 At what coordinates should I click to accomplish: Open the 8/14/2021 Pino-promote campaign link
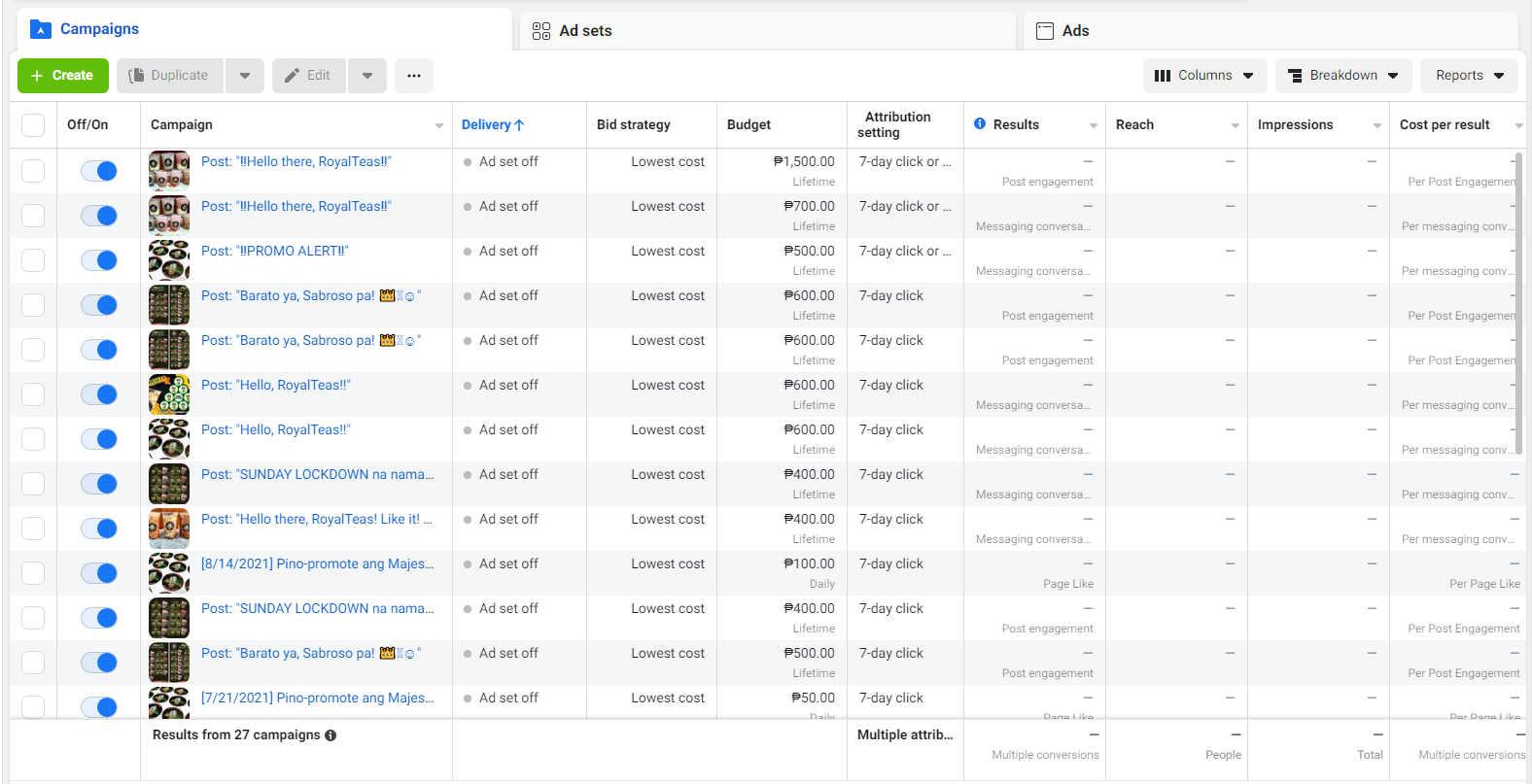tap(317, 563)
